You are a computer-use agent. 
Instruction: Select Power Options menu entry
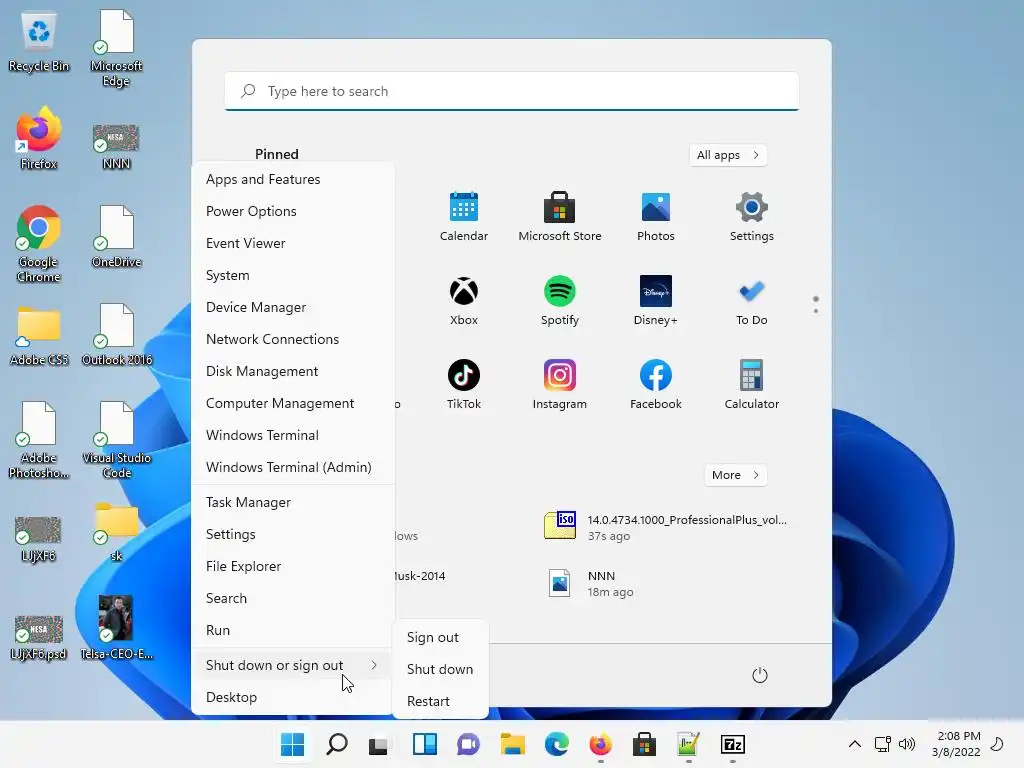point(293,211)
